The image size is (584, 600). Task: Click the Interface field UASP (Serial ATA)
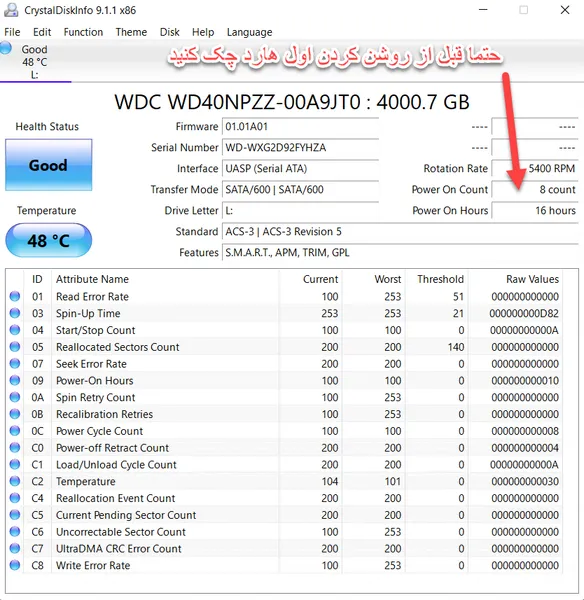pos(300,169)
